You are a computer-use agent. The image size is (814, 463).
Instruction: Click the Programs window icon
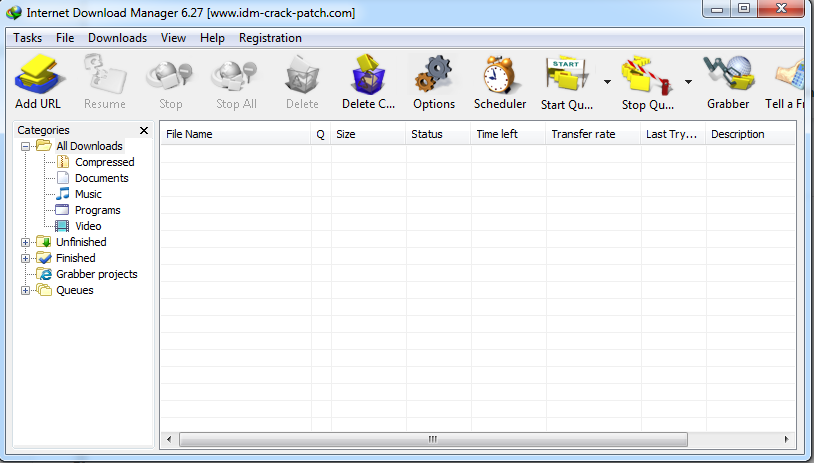coord(62,210)
